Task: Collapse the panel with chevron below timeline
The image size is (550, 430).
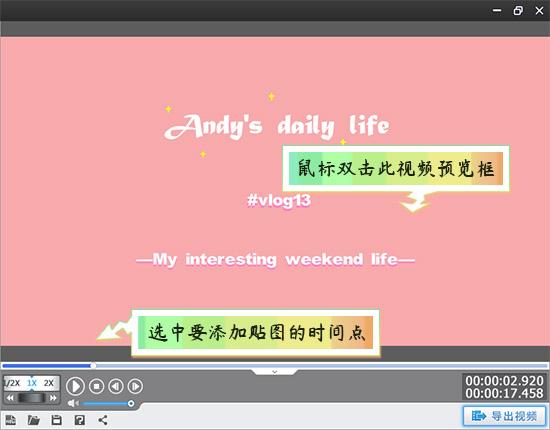Action: 275,371
